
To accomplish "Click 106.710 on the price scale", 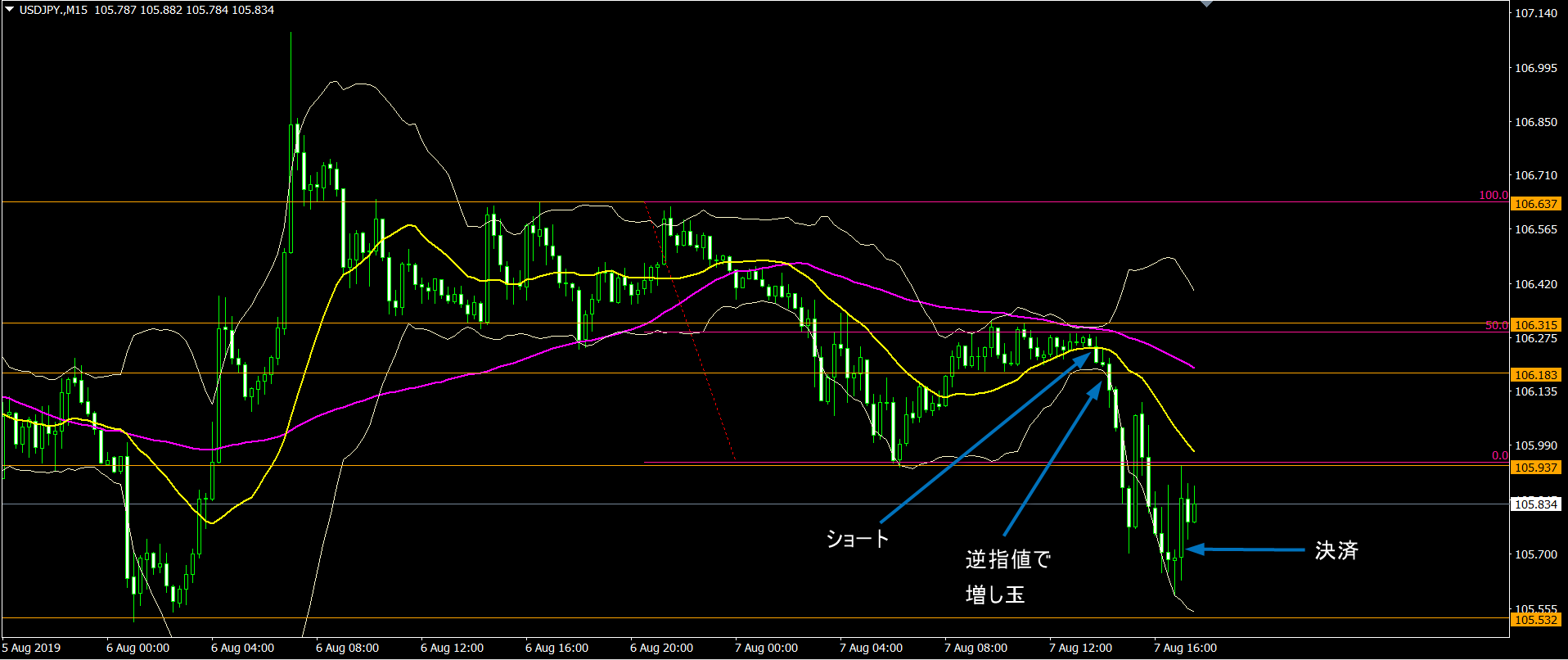I will (1536, 175).
